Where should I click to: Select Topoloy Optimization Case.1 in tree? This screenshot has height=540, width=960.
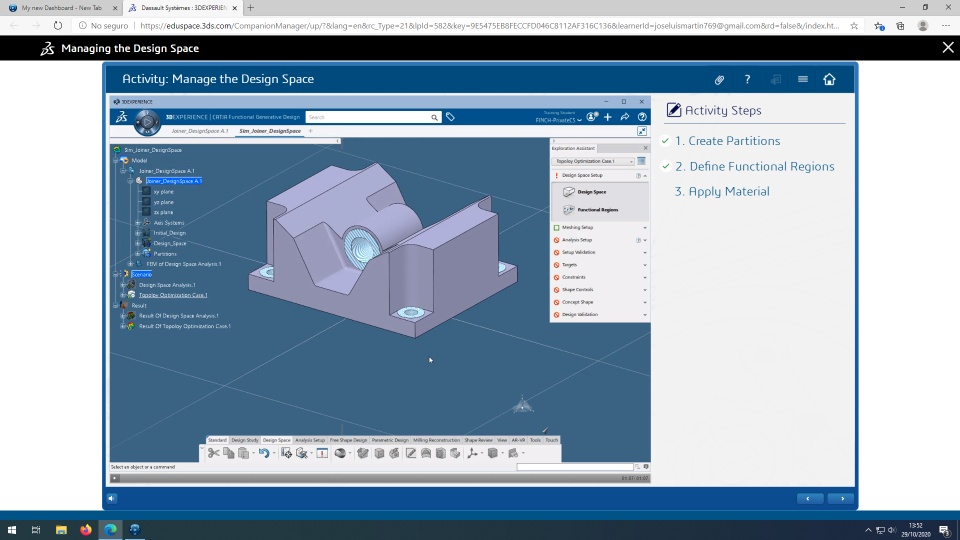coord(173,295)
